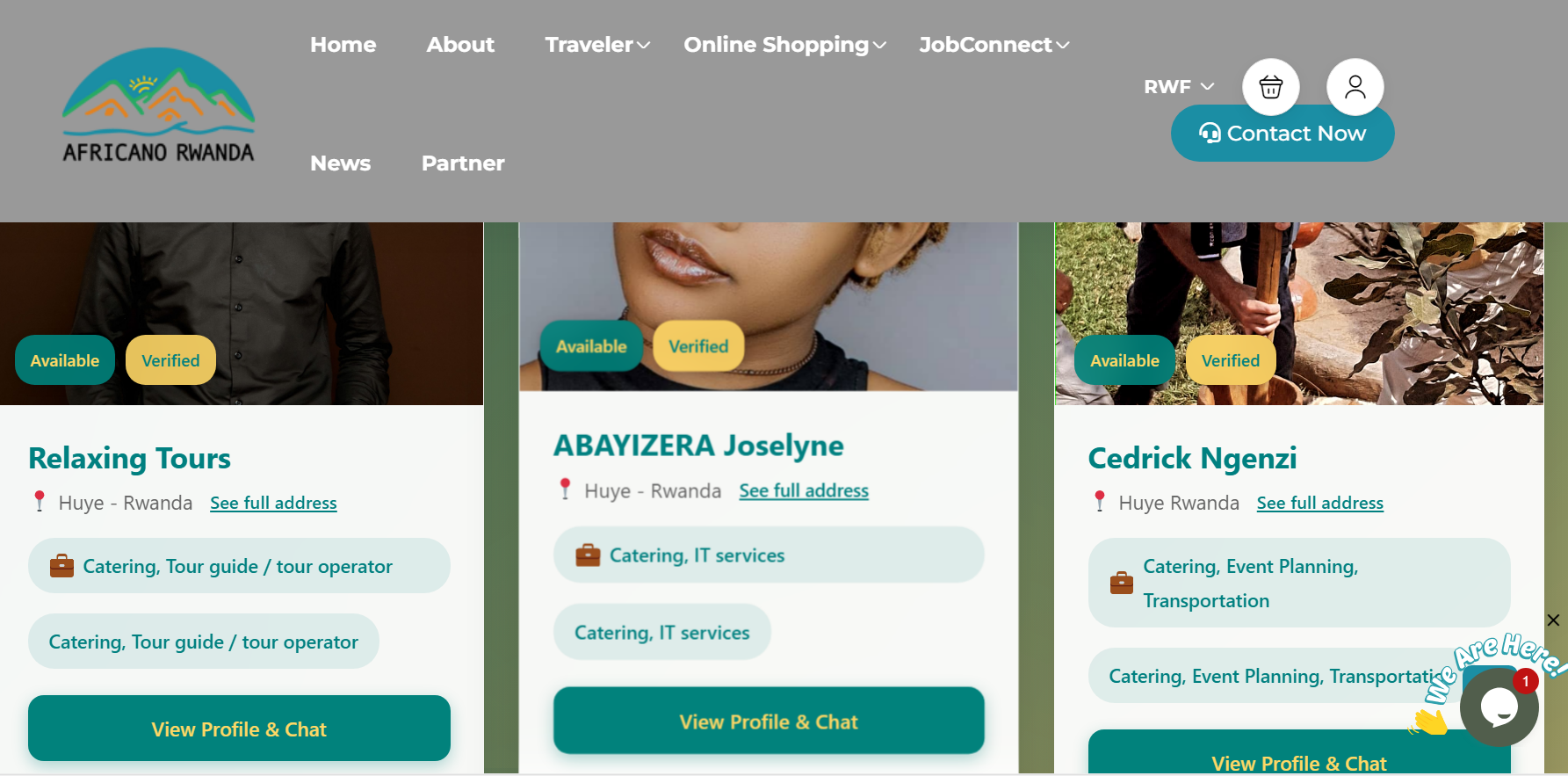
Task: Close the We Are Here popup
Action: click(x=1553, y=620)
